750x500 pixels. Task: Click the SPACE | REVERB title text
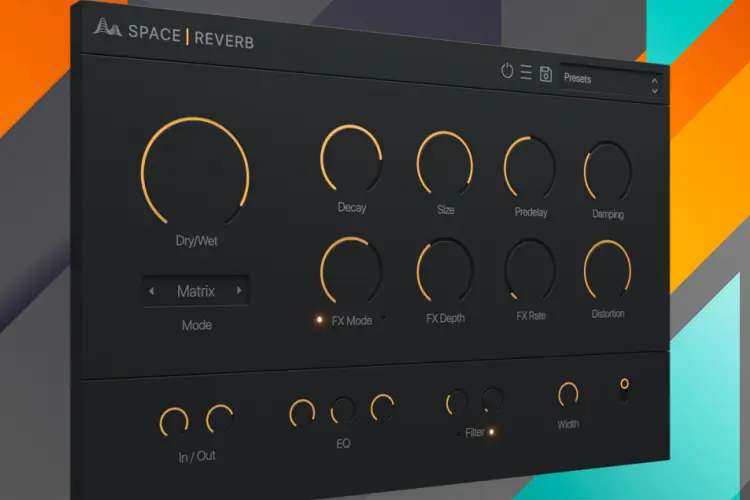191,37
